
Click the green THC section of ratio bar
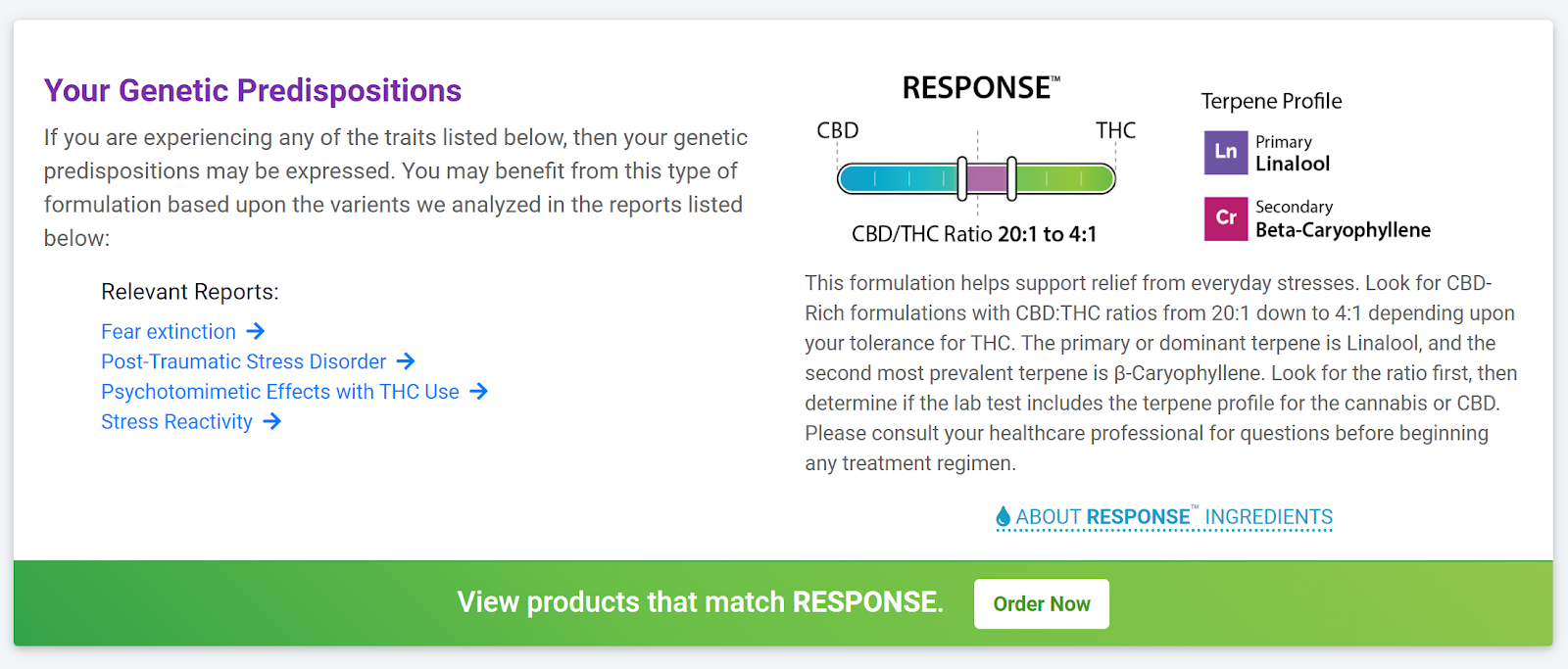1065,178
